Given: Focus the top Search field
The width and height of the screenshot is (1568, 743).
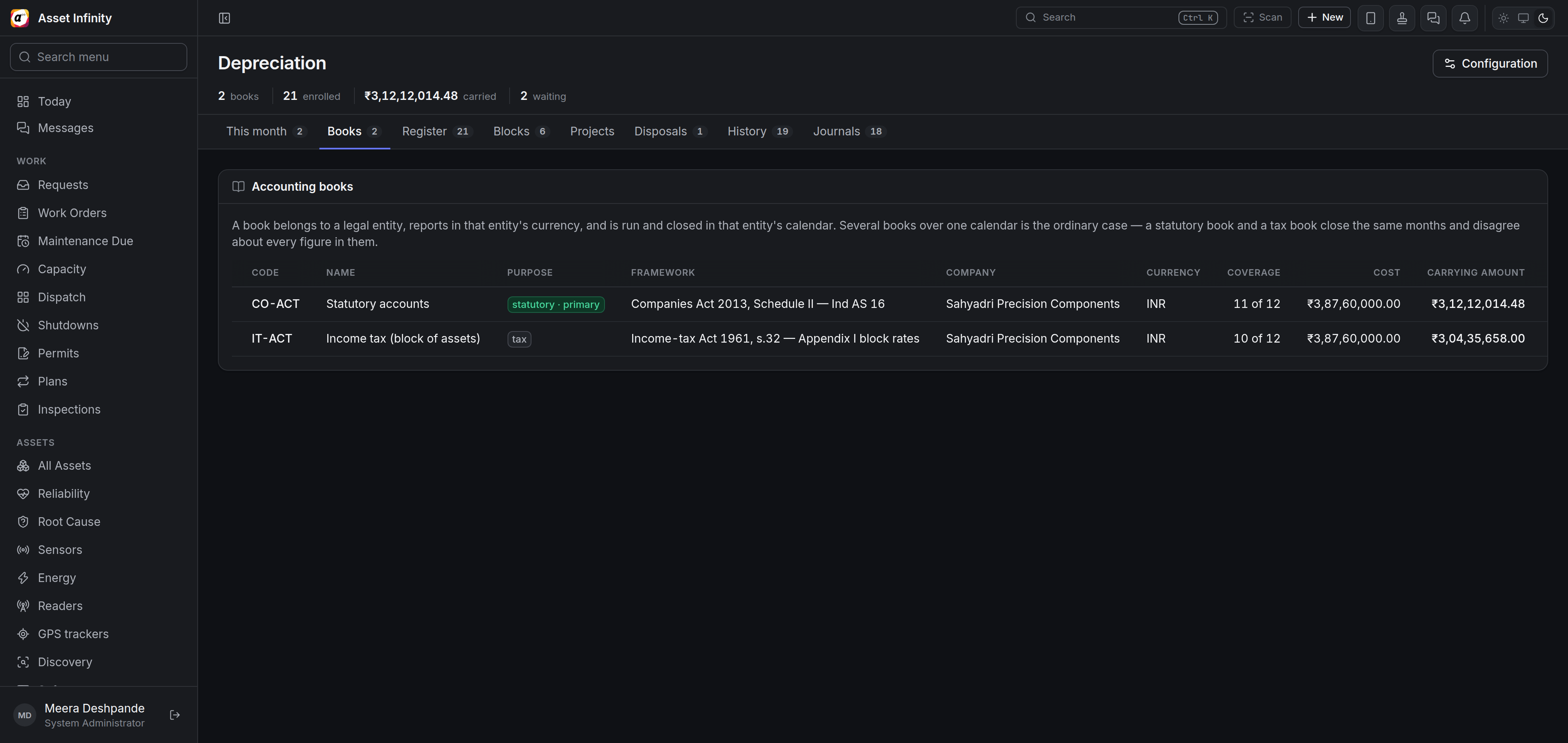Looking at the screenshot, I should (x=1121, y=18).
